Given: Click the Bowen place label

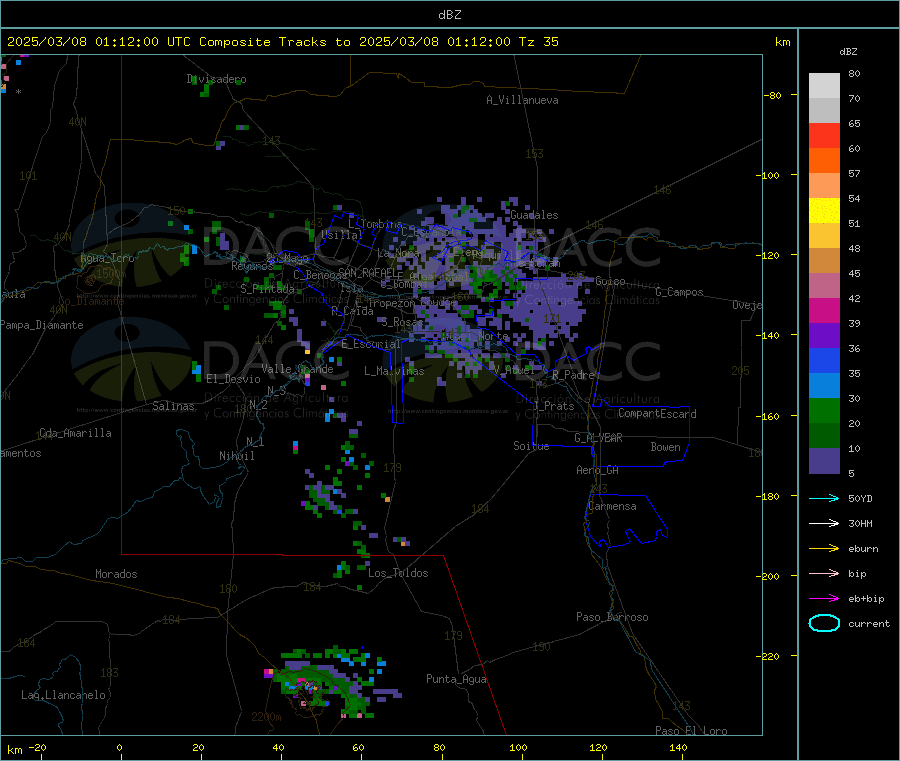Looking at the screenshot, I should tap(665, 447).
